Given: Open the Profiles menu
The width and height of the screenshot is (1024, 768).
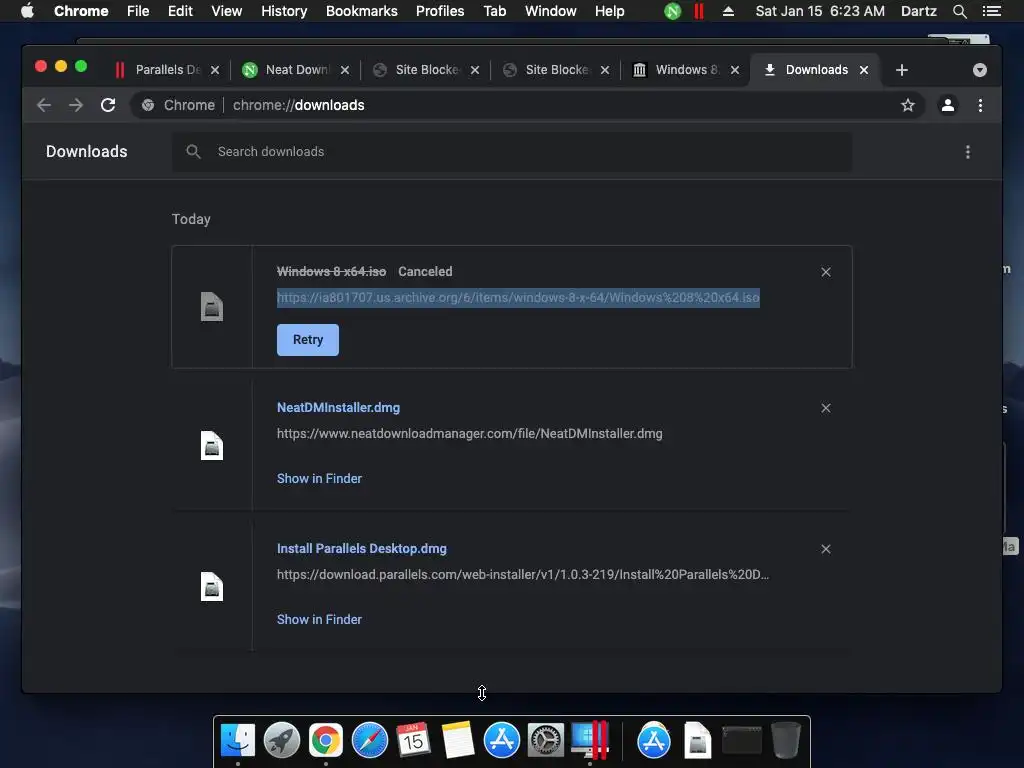Looking at the screenshot, I should [x=440, y=11].
